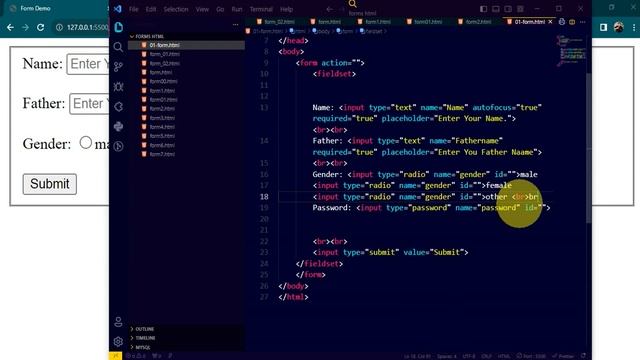Expand the OUTLINE section
Image resolution: width=640 pixels, height=360 pixels.
144,329
